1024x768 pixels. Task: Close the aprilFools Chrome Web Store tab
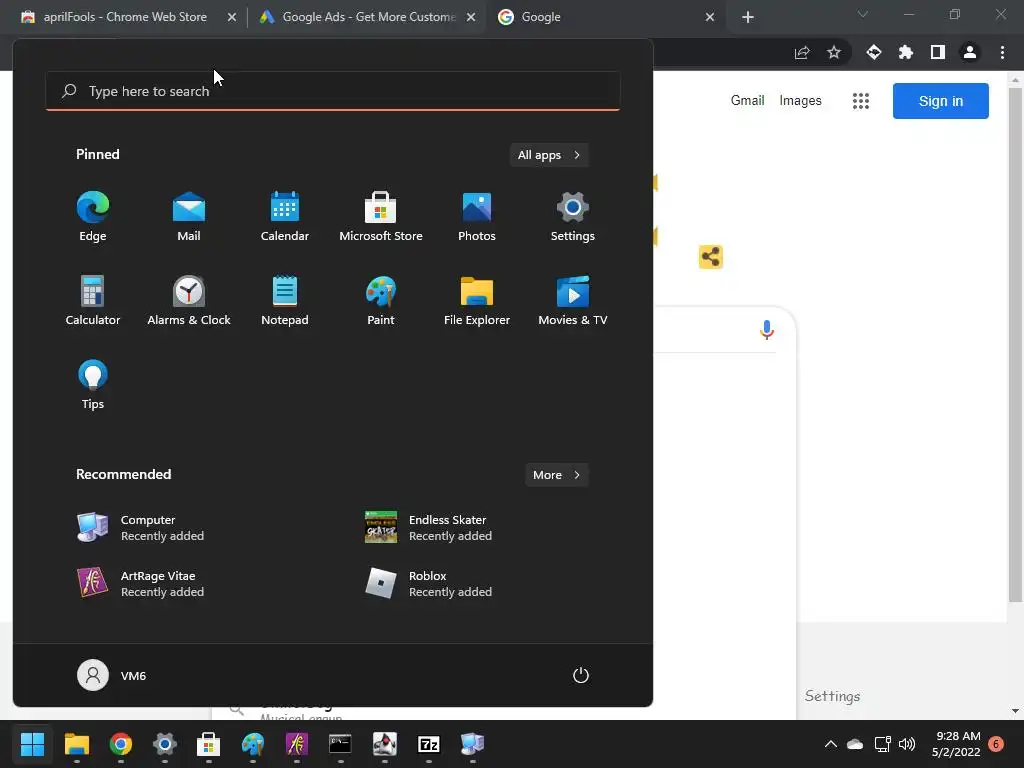(x=232, y=17)
